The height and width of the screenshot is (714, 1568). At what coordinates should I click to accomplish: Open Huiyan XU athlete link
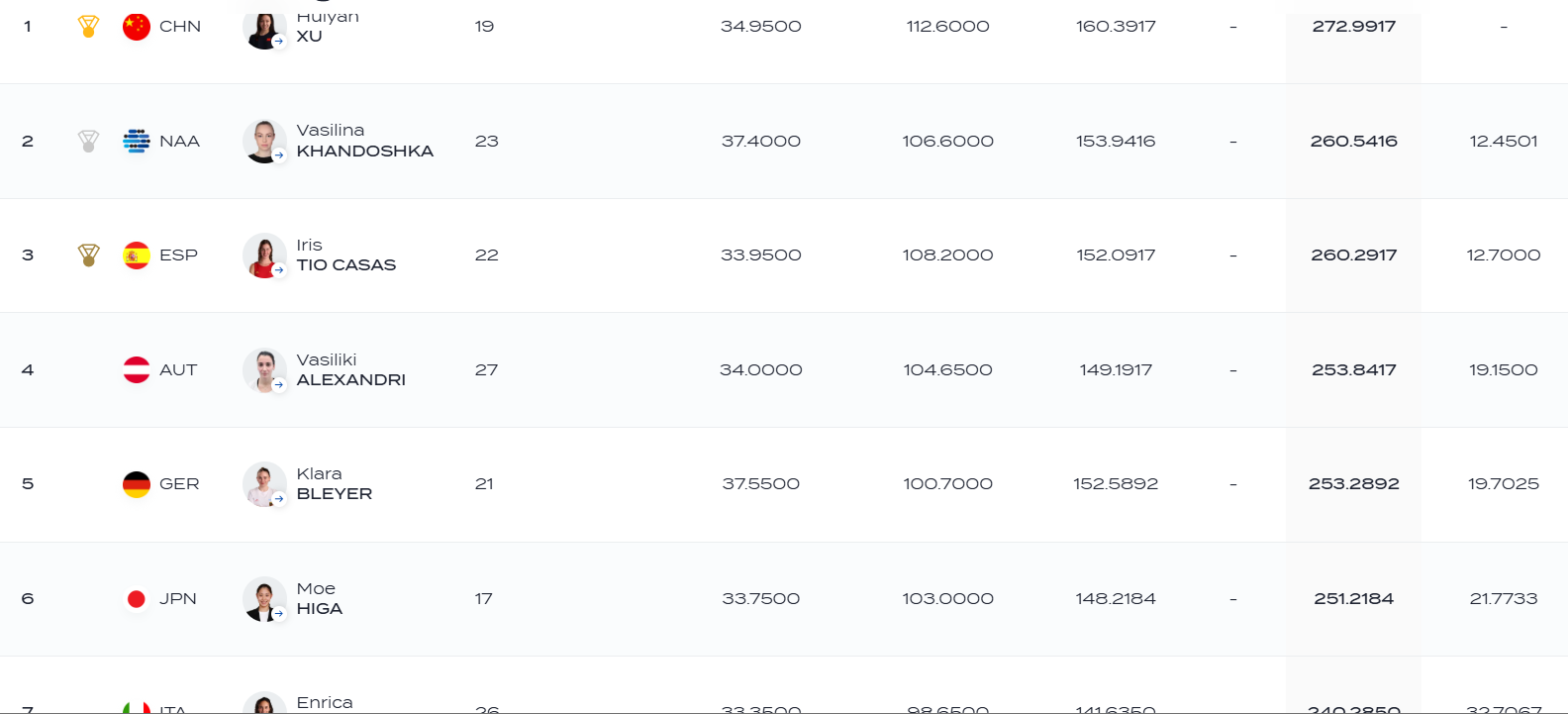[x=328, y=27]
